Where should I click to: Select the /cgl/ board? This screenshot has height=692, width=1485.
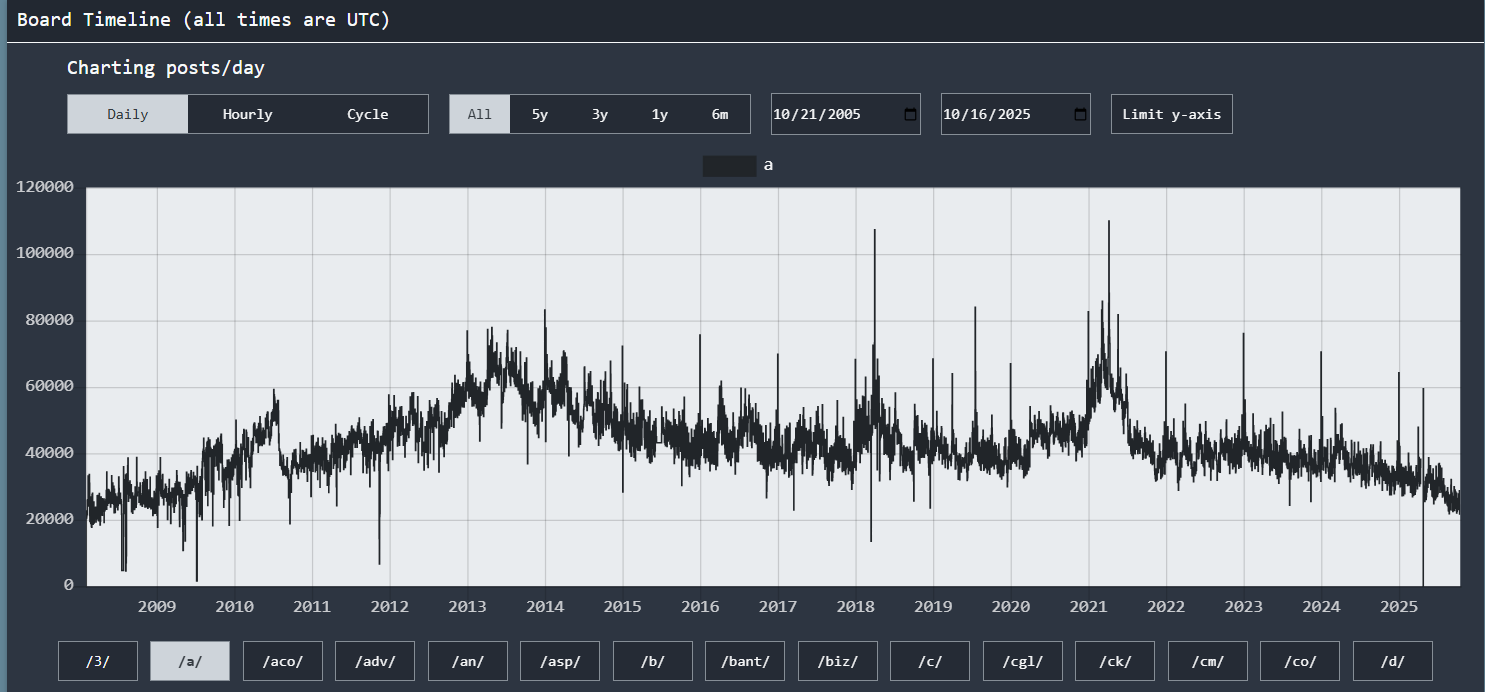coord(1023,661)
